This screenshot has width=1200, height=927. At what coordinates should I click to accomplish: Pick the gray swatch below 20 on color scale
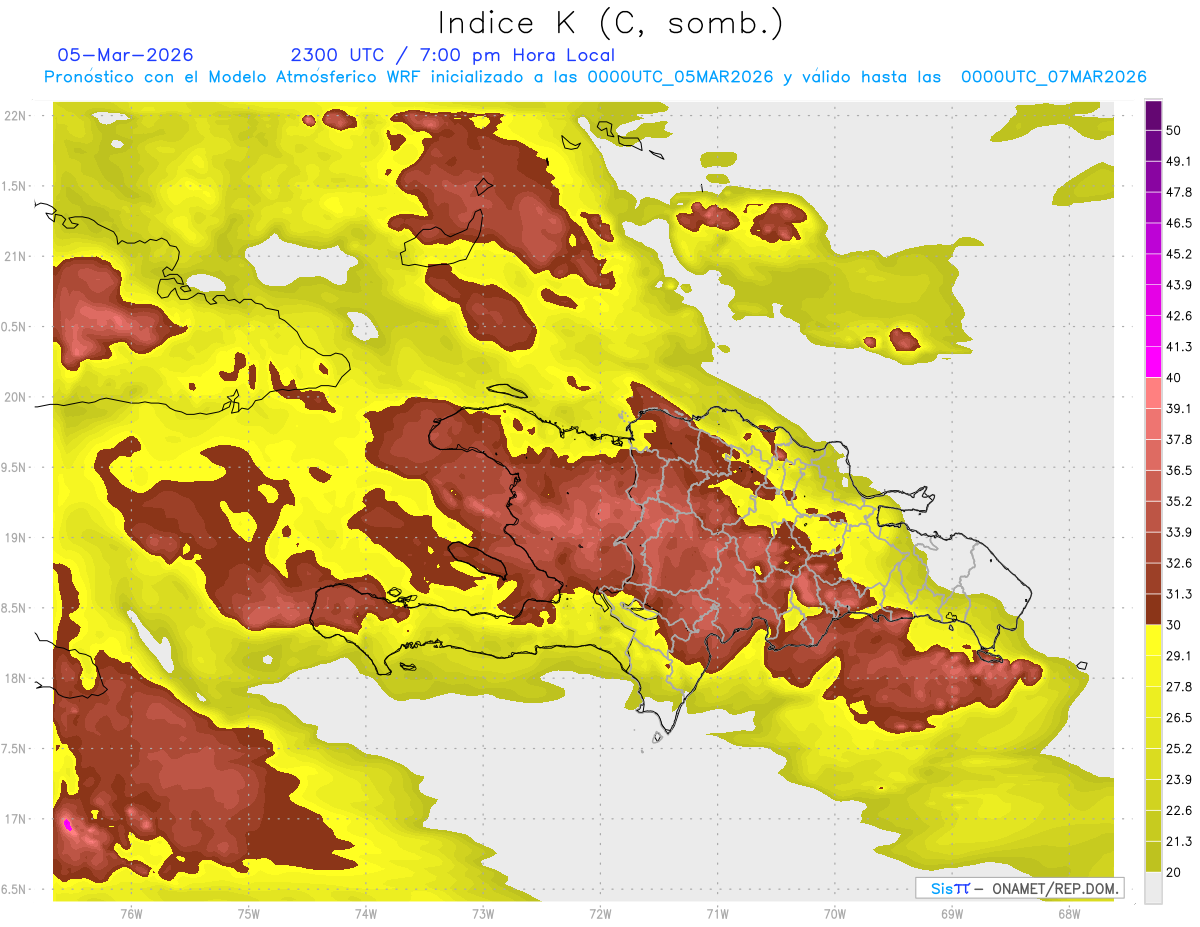point(1153,888)
